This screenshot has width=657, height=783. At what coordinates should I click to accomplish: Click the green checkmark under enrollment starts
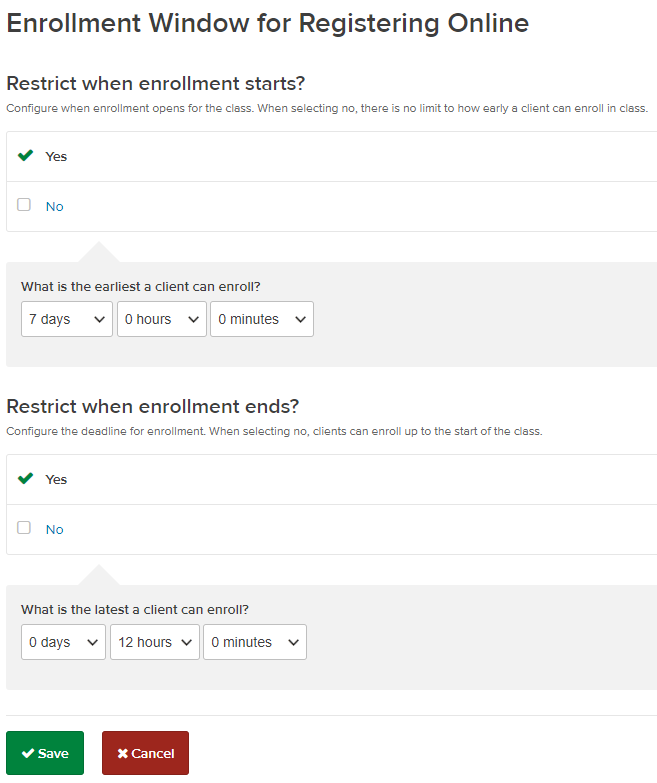(26, 156)
